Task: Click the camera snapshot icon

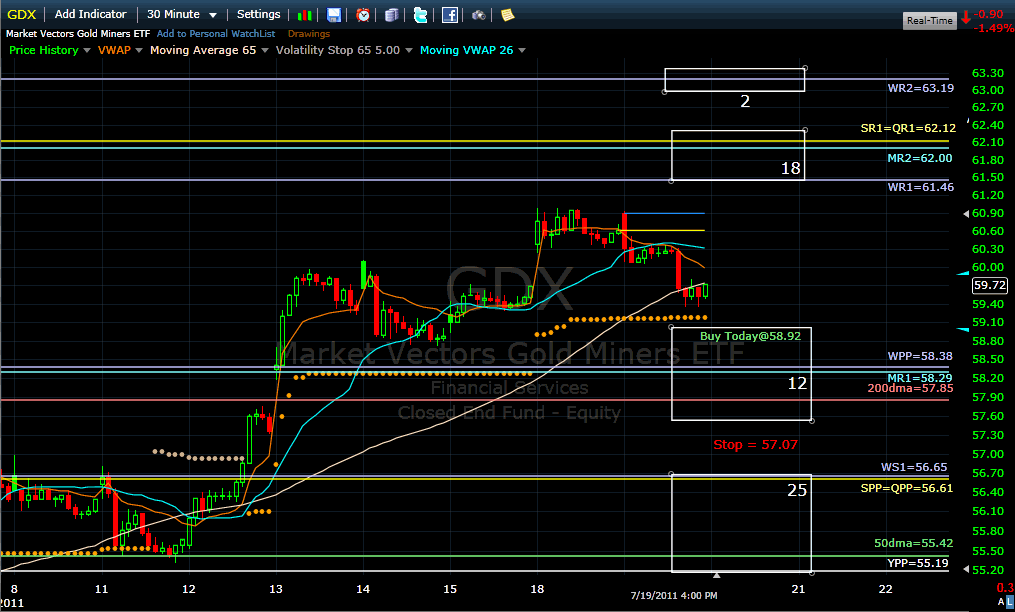Action: click(x=480, y=15)
